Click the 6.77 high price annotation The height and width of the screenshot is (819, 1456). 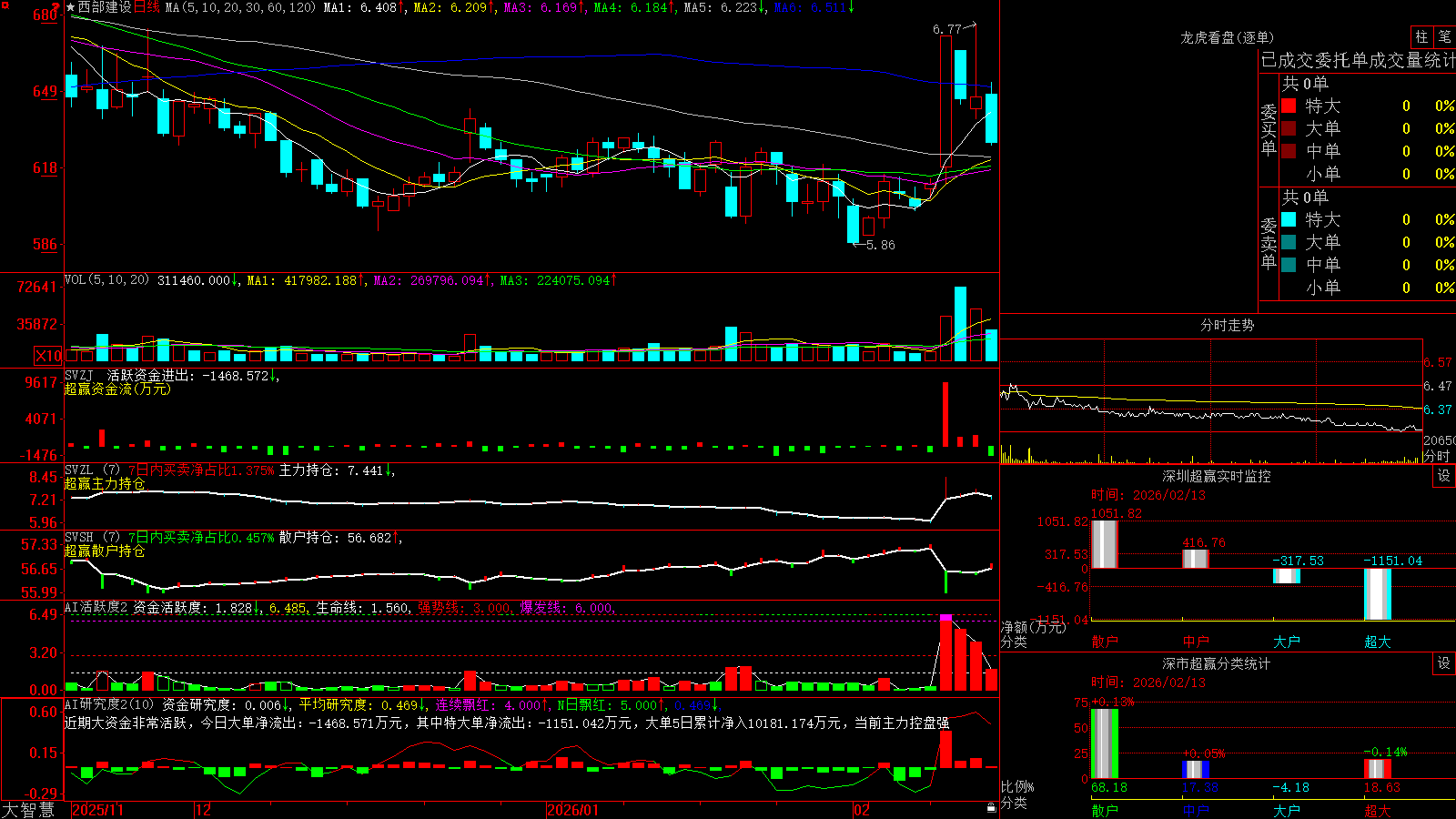click(x=947, y=29)
